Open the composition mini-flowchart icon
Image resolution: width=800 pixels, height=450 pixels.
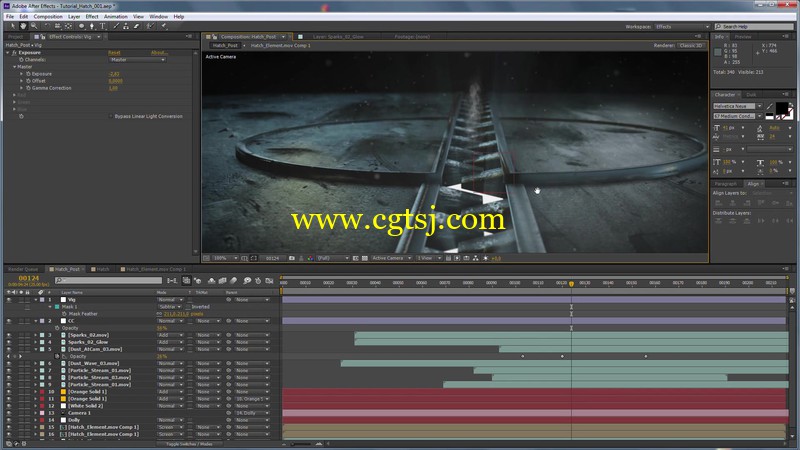[172, 281]
